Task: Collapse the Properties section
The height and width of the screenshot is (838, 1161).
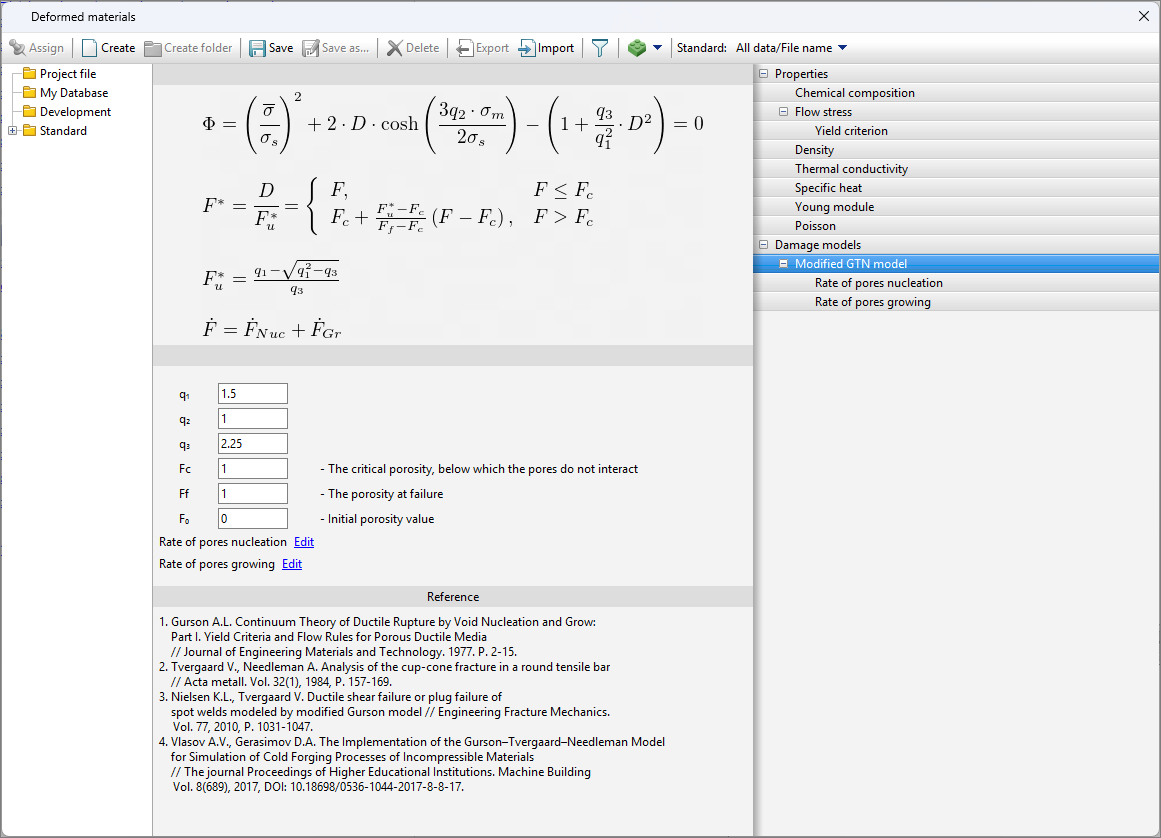Action: (764, 74)
